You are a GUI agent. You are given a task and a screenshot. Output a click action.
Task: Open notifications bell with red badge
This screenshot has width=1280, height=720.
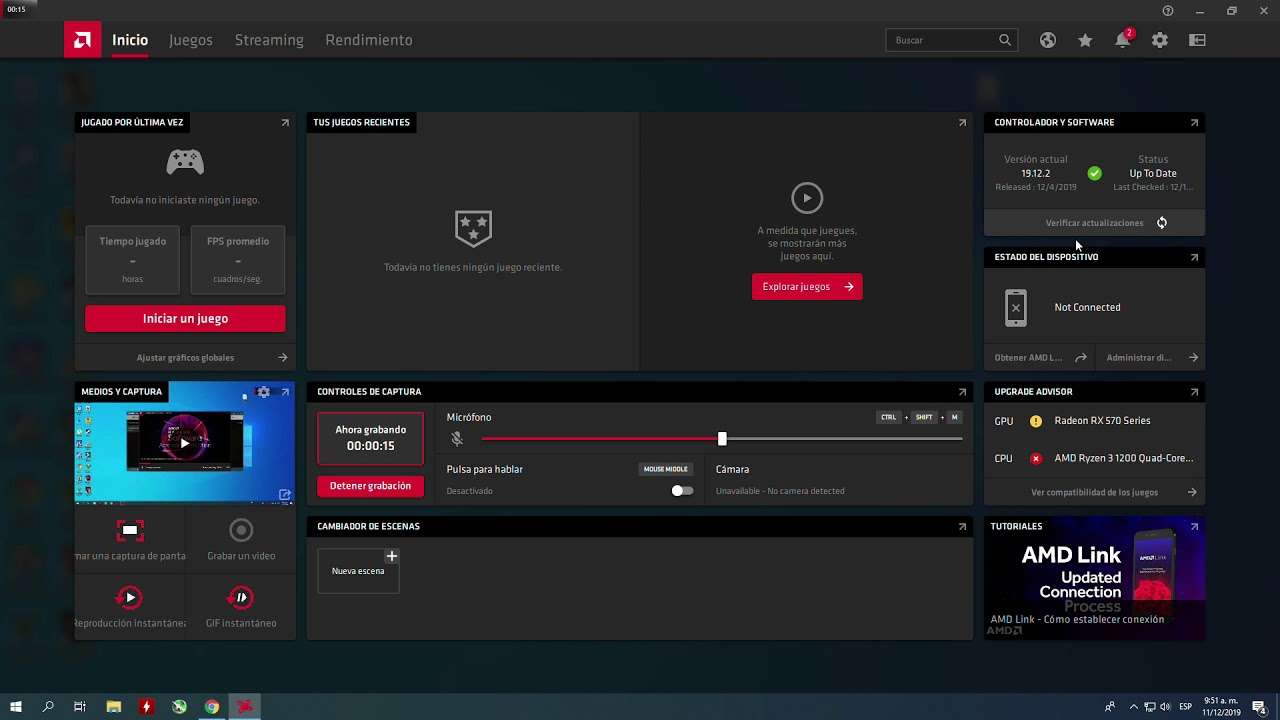pyautogui.click(x=1123, y=39)
